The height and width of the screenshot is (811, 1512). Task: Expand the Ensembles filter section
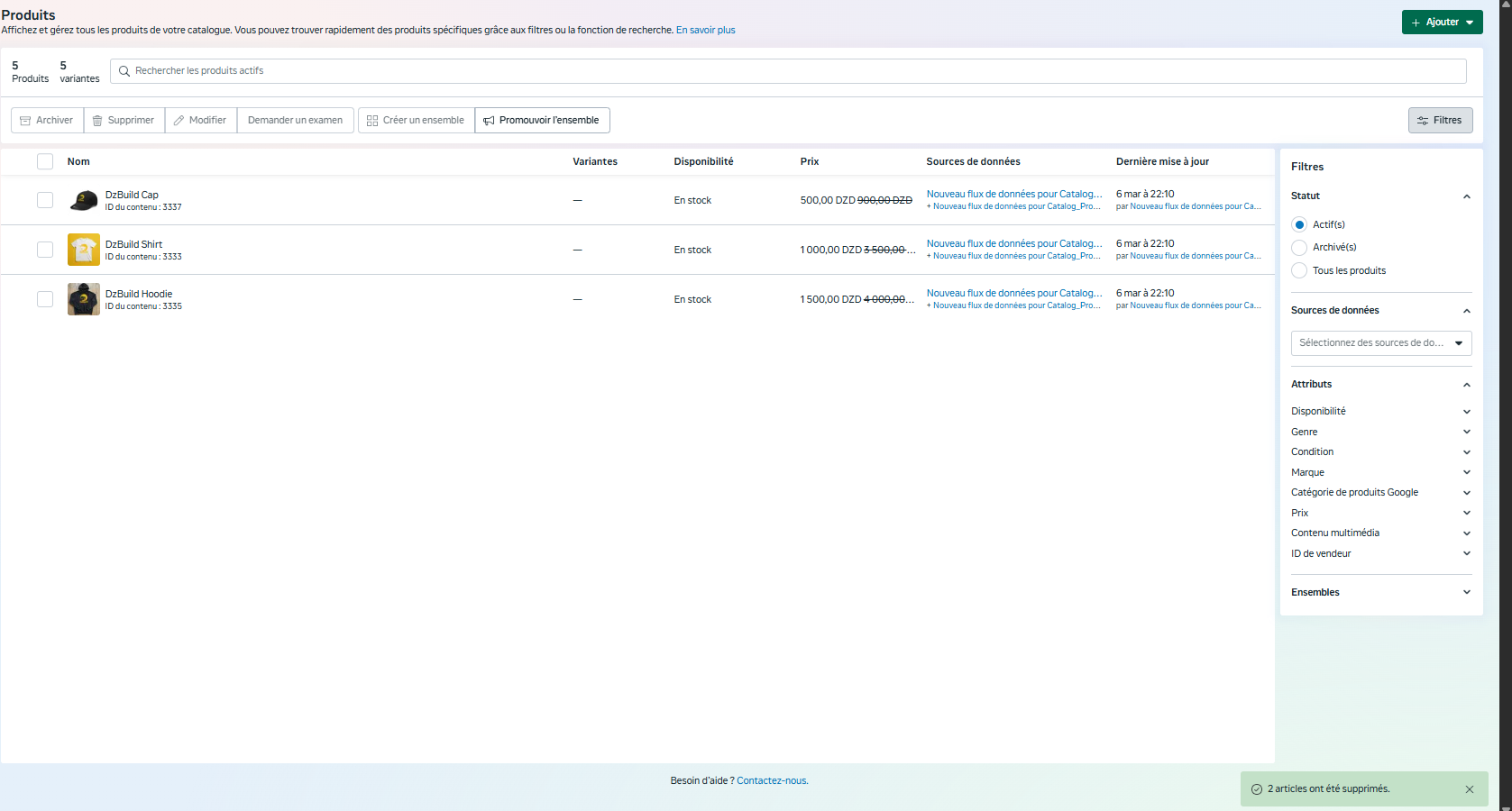tap(1466, 592)
